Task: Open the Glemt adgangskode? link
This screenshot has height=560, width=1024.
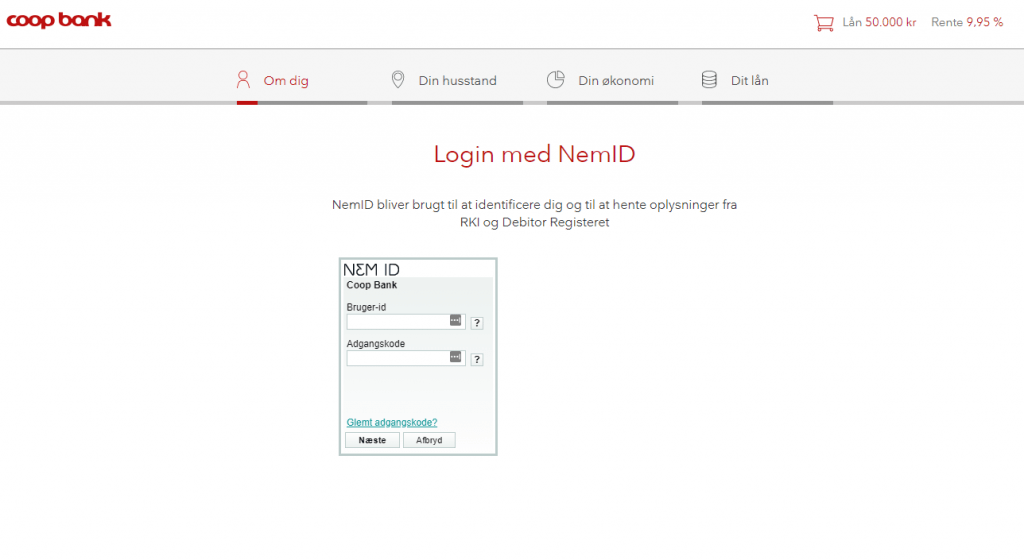Action: pos(392,422)
